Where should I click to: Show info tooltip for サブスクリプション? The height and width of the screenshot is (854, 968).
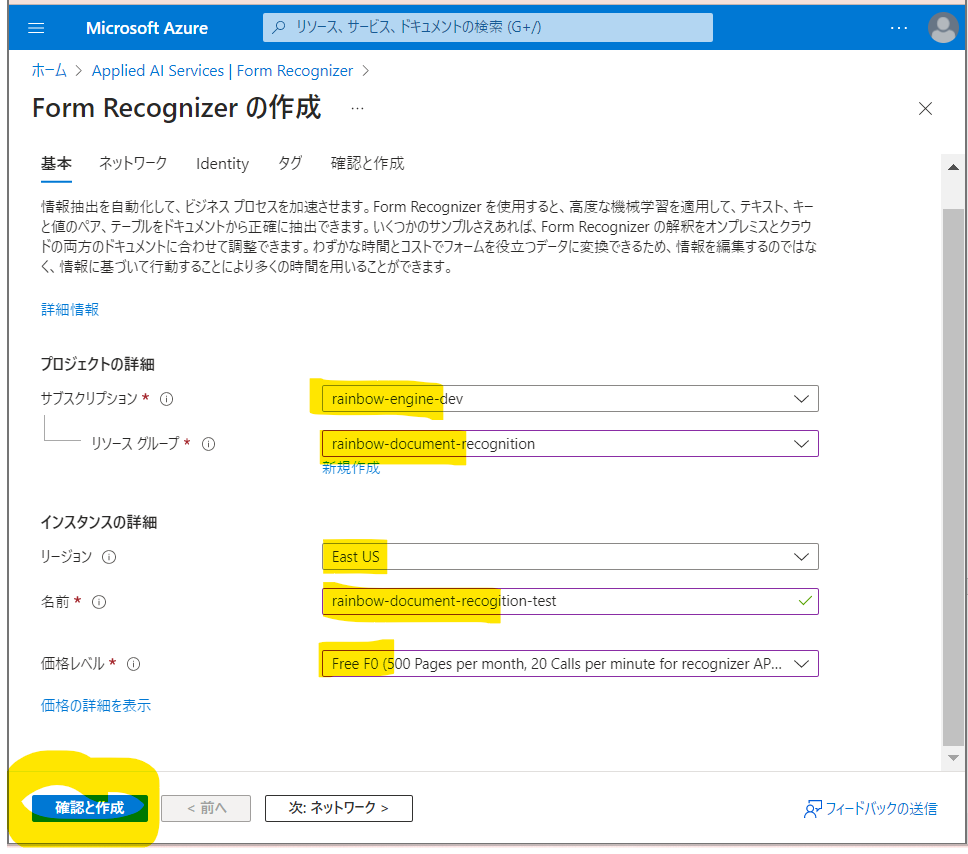[x=166, y=399]
